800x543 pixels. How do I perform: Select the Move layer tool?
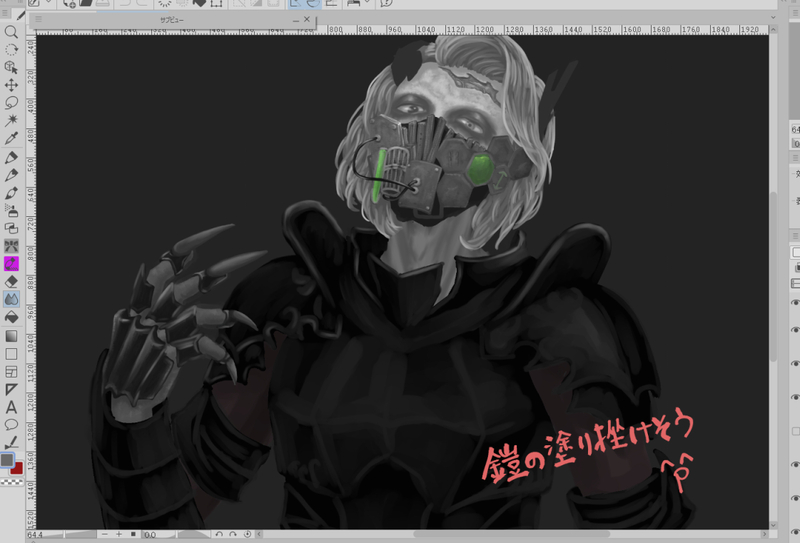[11, 85]
